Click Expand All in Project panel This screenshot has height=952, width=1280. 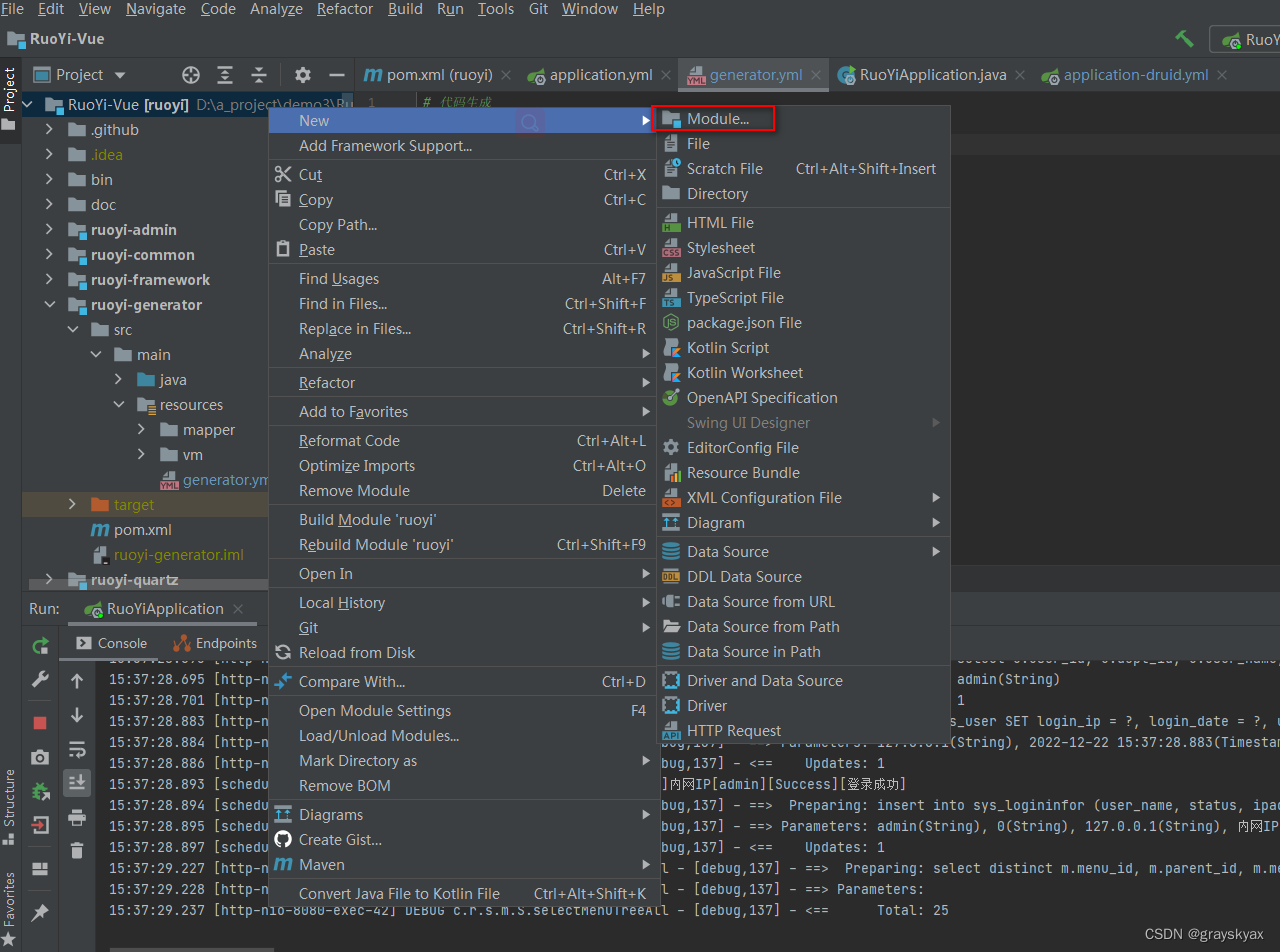click(225, 75)
